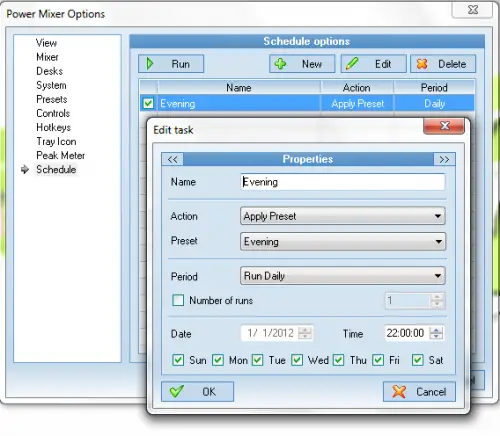Go to previous properties page with << arrow
Image resolution: width=500 pixels, height=436 pixels.
(172, 159)
